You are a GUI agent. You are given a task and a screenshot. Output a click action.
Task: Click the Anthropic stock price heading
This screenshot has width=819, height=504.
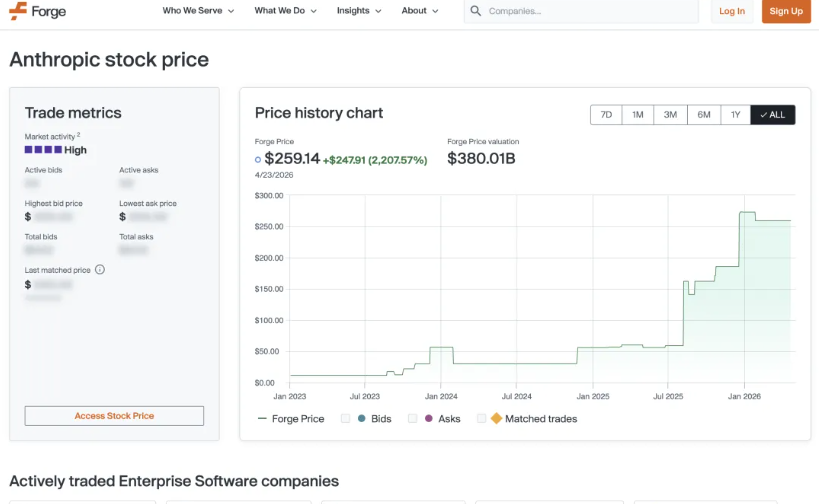[x=109, y=60]
